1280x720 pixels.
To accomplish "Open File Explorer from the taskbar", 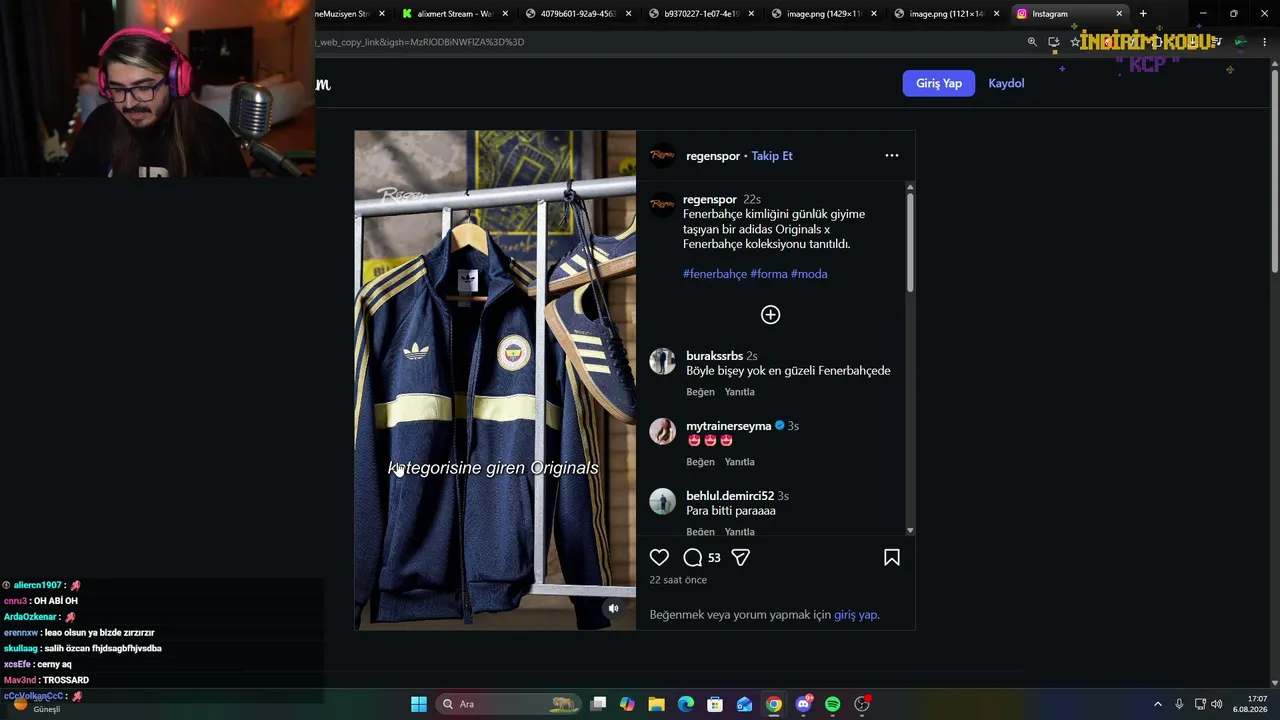I will pos(656,704).
